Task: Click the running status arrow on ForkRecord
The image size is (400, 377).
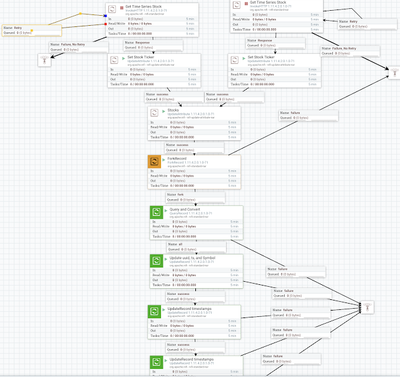Action: 164,160
